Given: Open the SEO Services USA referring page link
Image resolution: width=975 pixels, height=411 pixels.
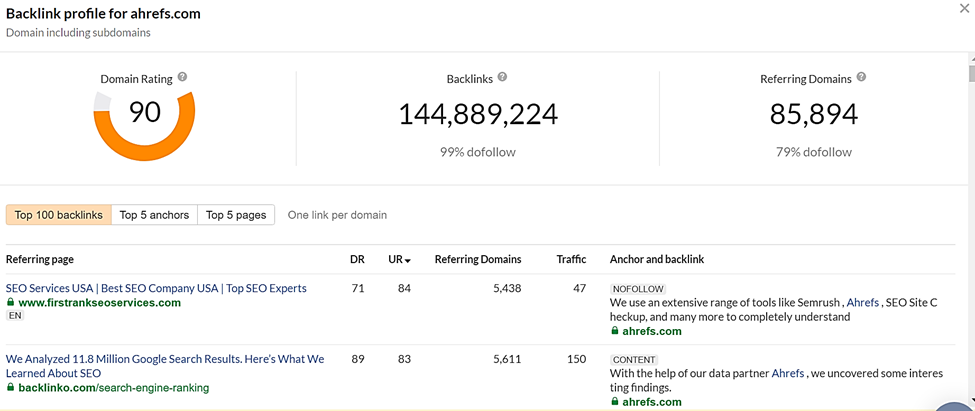Looking at the screenshot, I should (156, 289).
